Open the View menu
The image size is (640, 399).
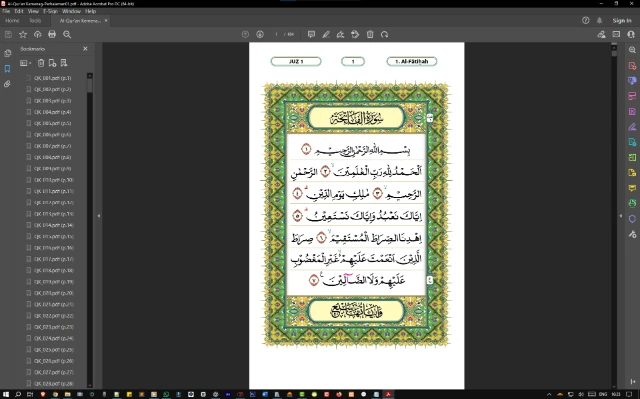pos(33,11)
